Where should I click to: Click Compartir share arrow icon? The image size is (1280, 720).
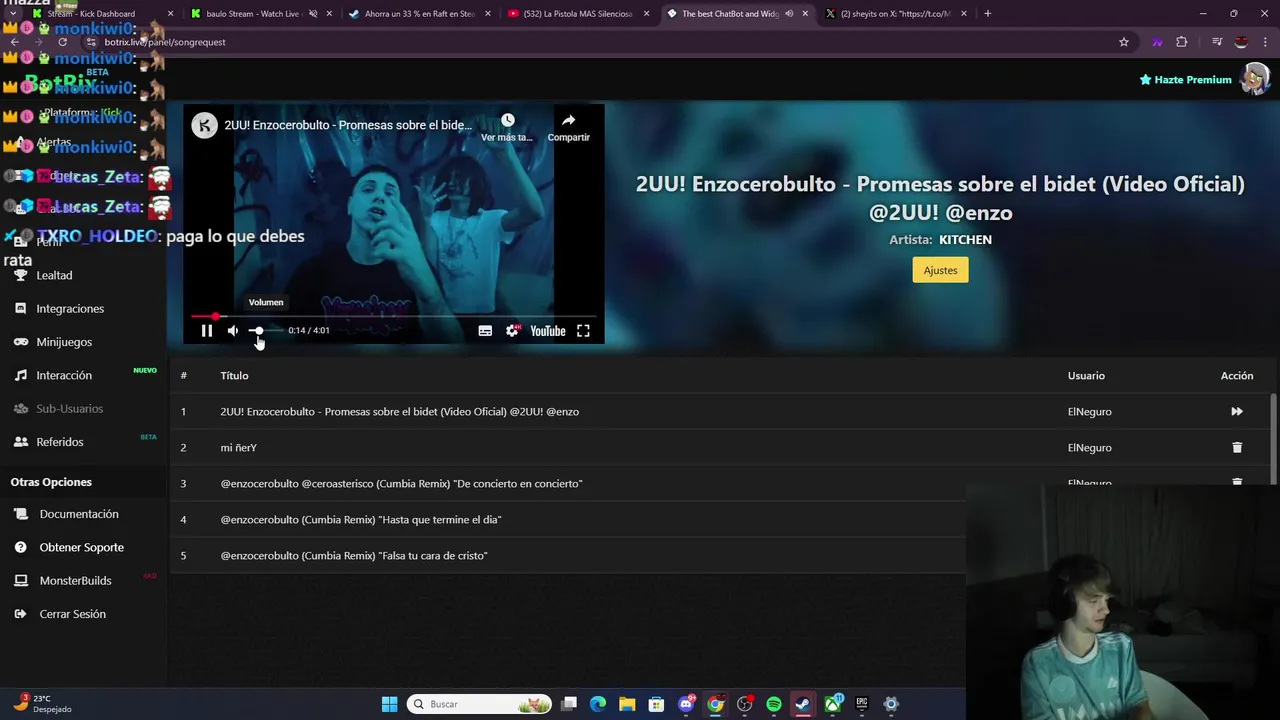pos(568,120)
